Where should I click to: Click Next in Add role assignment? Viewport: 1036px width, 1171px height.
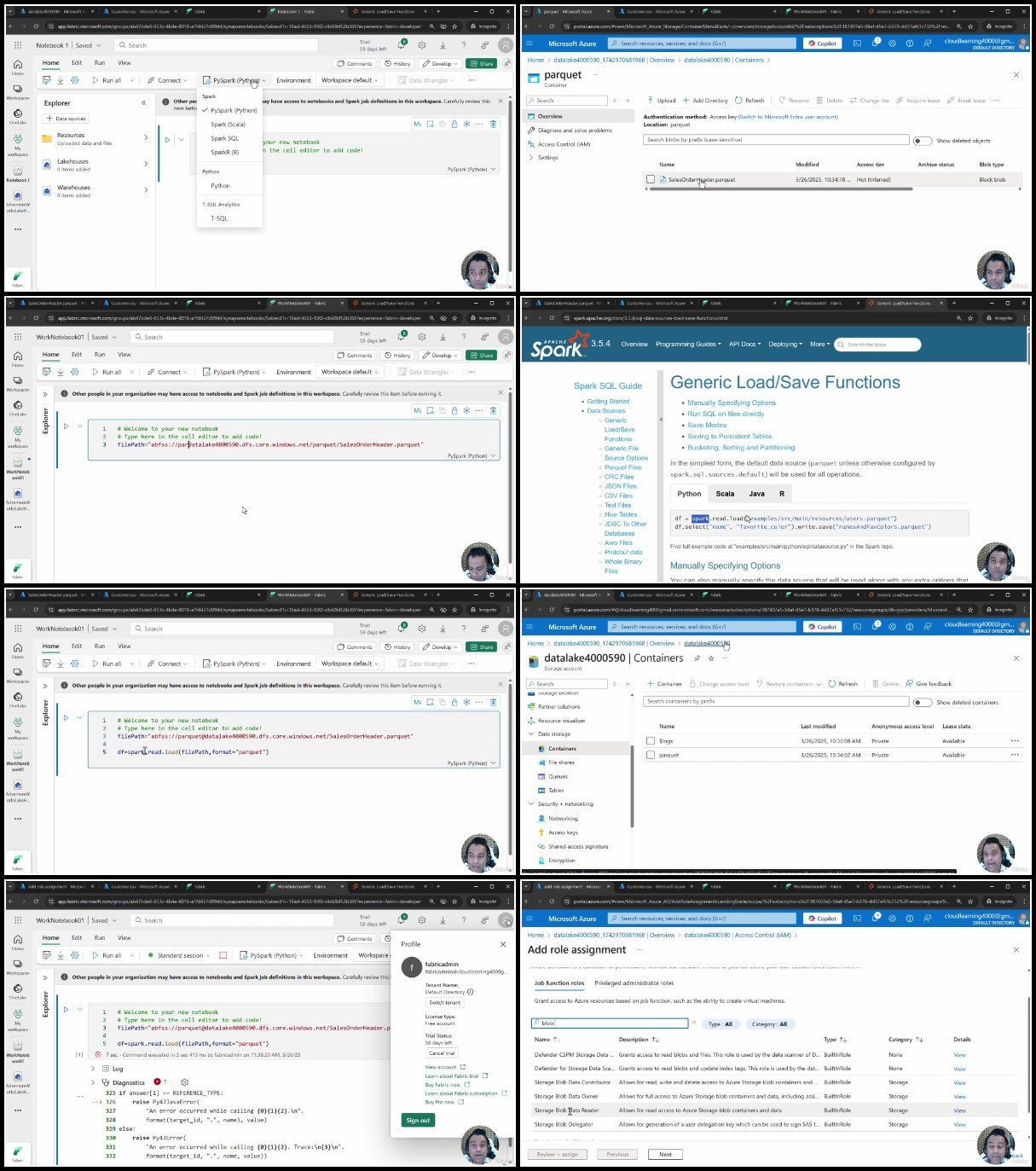point(665,1155)
